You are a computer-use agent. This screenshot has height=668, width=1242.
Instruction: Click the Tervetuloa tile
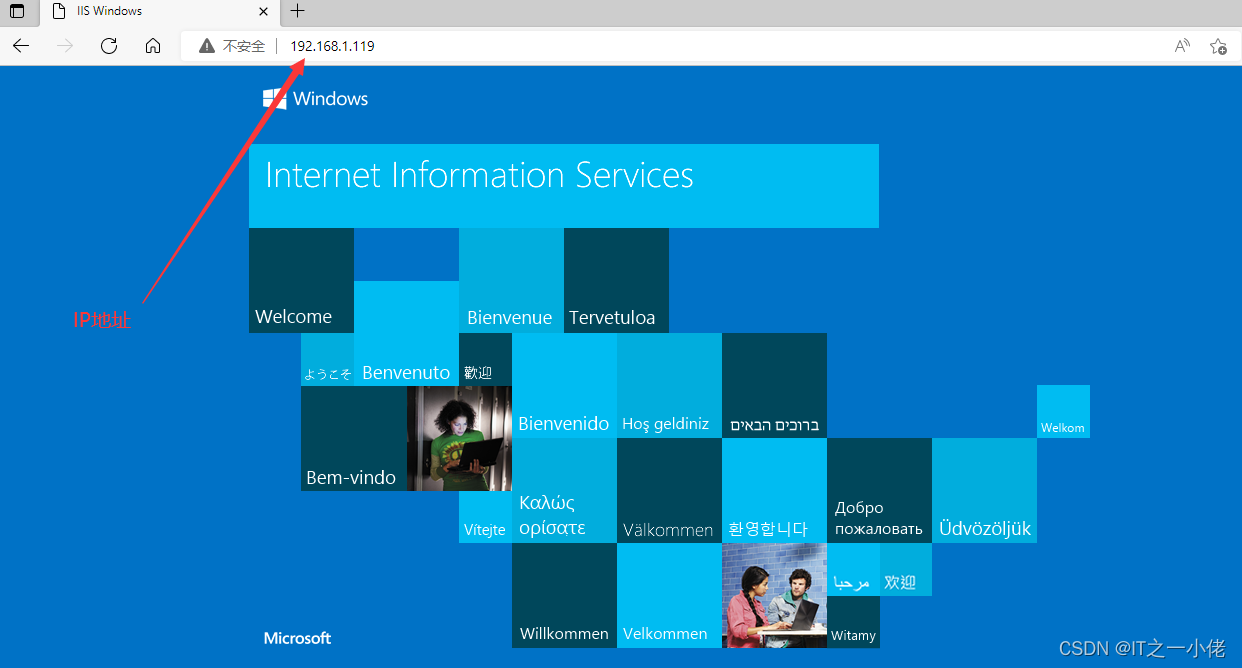616,280
